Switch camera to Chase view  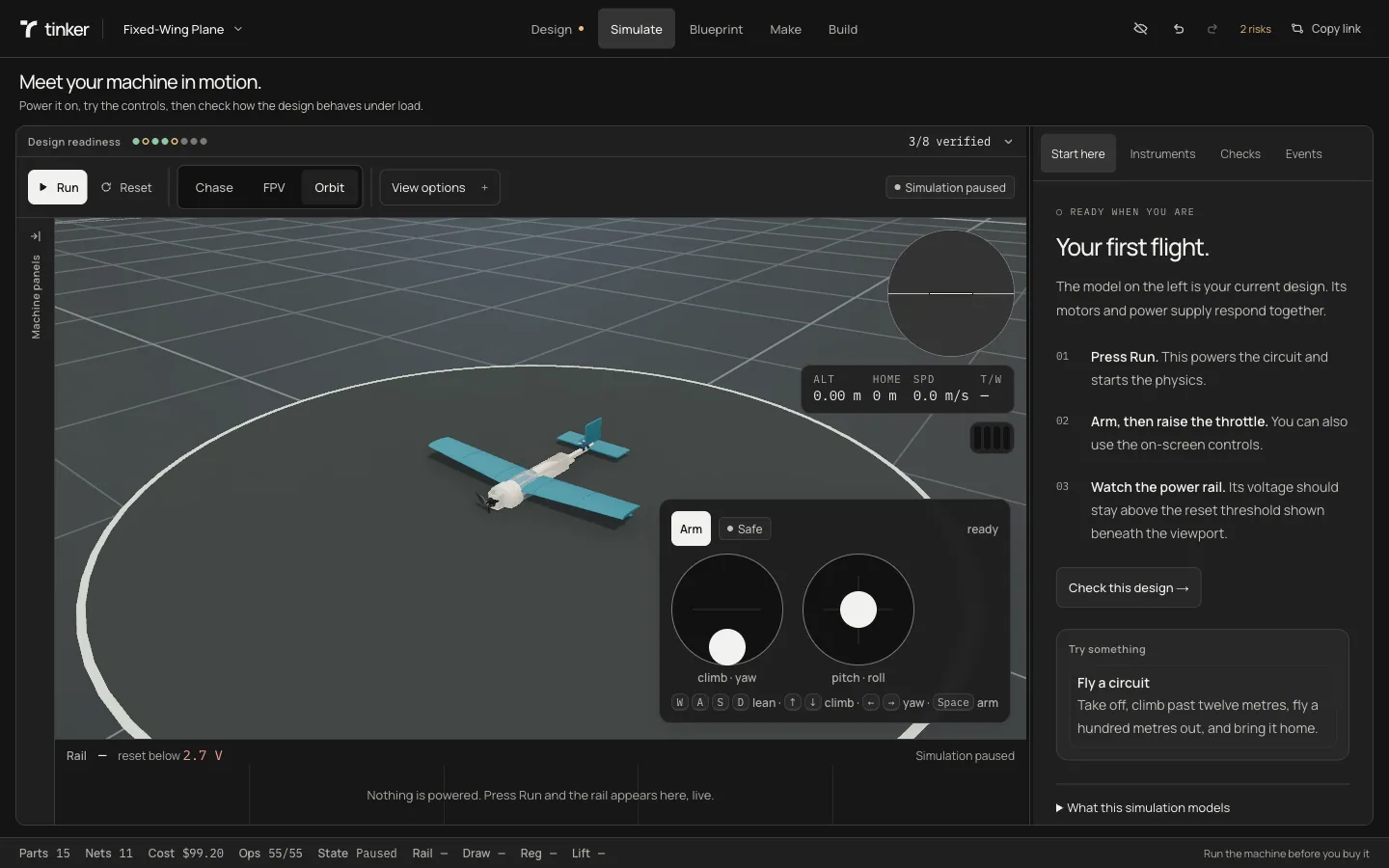point(214,187)
